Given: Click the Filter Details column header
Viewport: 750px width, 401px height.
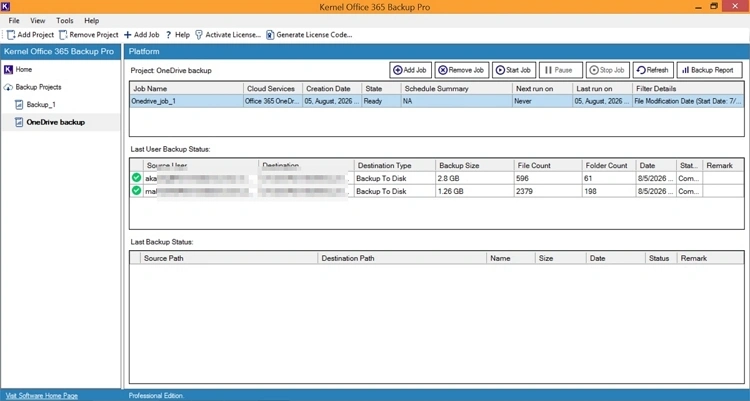Looking at the screenshot, I should coord(688,89).
